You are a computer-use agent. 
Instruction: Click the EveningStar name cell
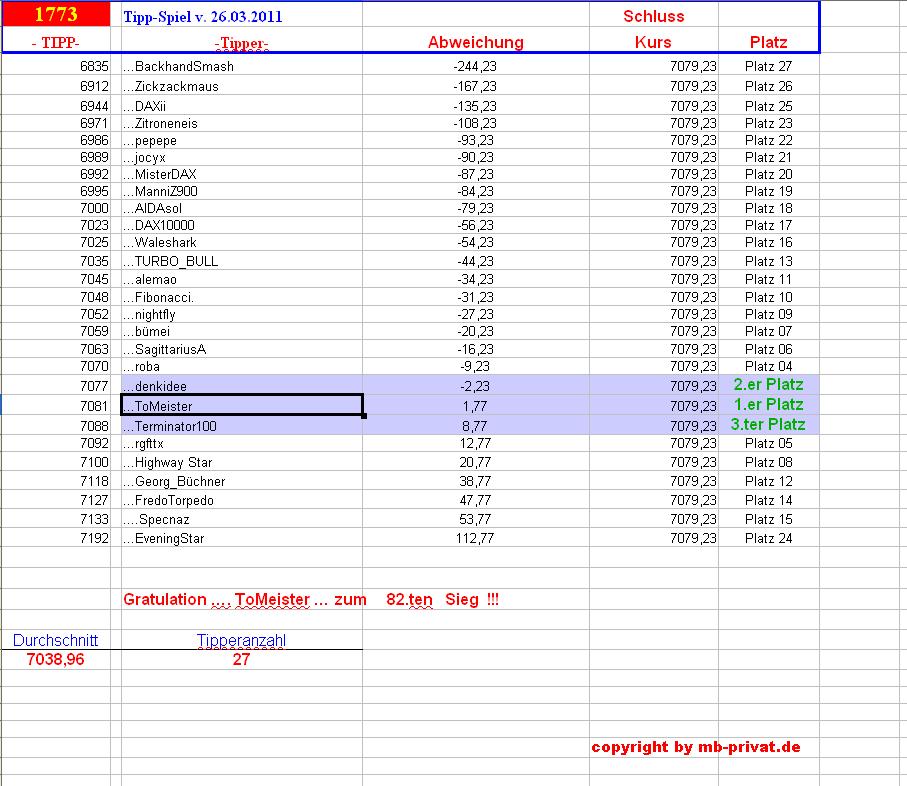(x=242, y=538)
